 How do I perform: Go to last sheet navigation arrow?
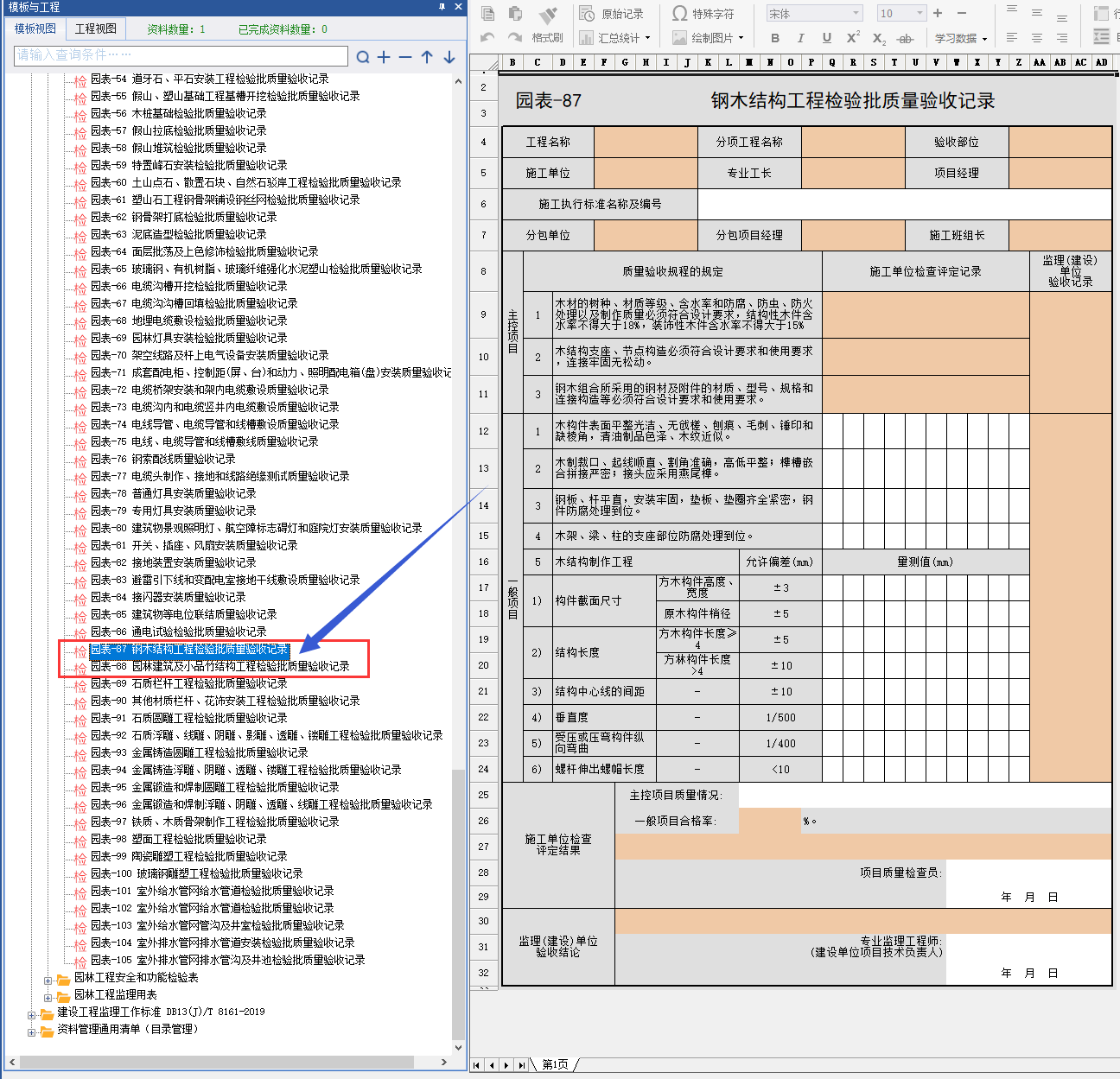521,1065
